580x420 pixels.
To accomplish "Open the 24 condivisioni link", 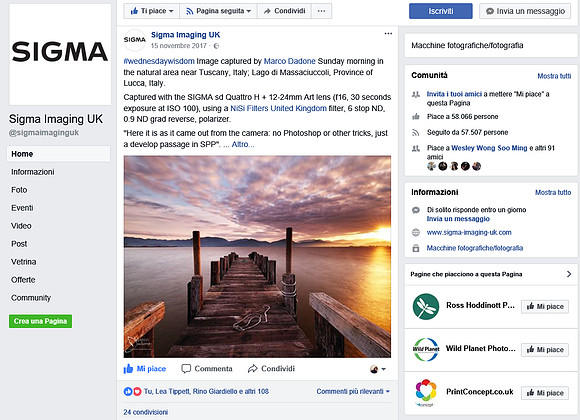I will click(145, 412).
